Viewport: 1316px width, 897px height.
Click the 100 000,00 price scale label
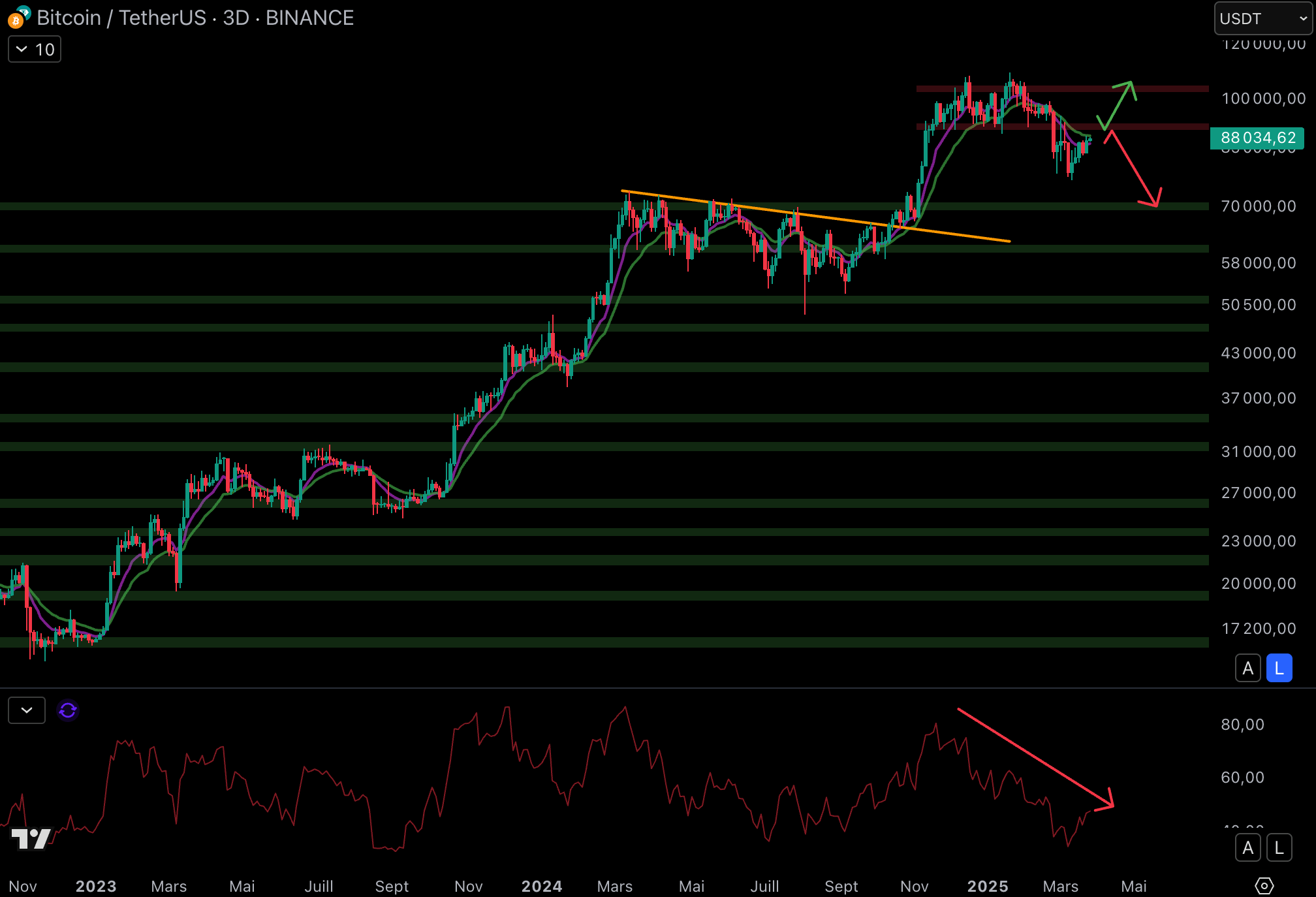tap(1262, 99)
